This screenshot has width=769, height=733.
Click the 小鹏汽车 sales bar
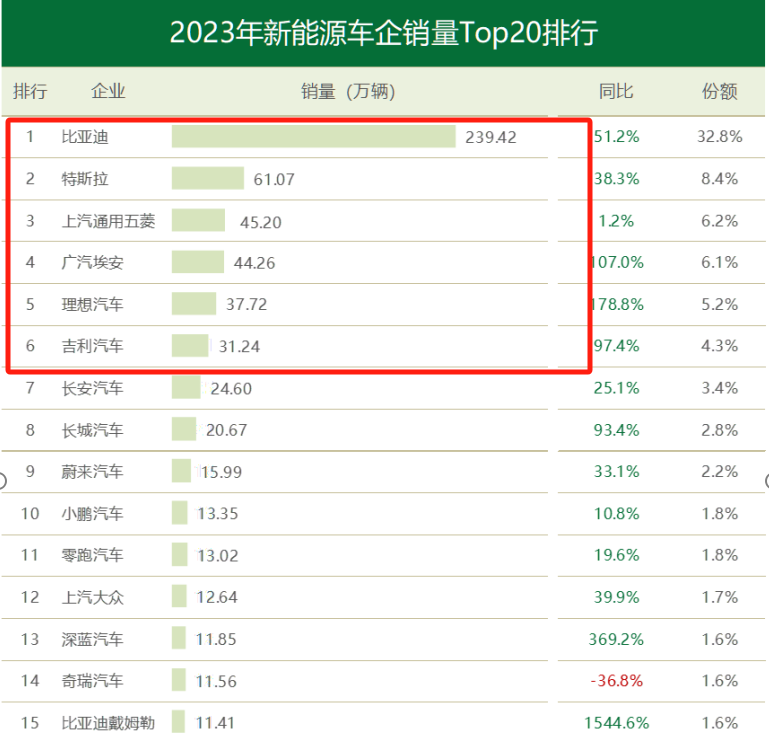(179, 513)
